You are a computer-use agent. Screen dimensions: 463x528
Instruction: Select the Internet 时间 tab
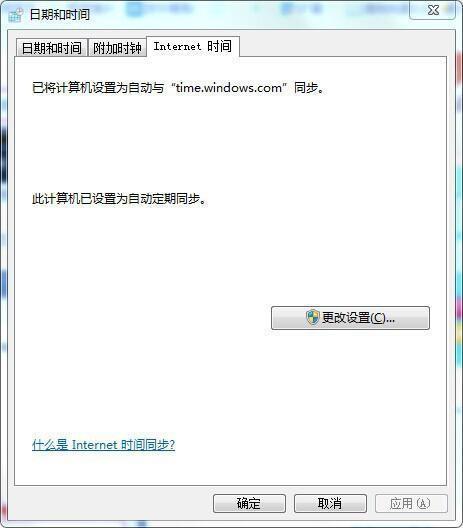(193, 46)
